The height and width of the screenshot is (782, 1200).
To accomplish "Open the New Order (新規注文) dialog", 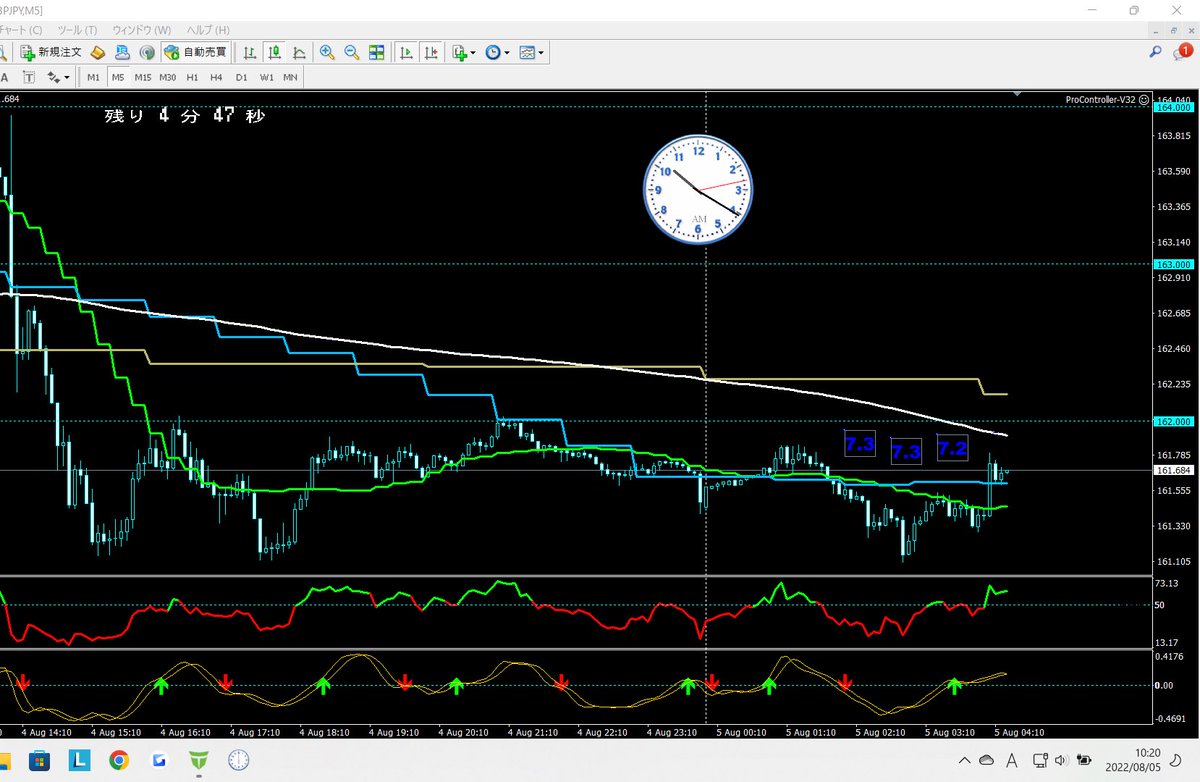I will (x=52, y=52).
